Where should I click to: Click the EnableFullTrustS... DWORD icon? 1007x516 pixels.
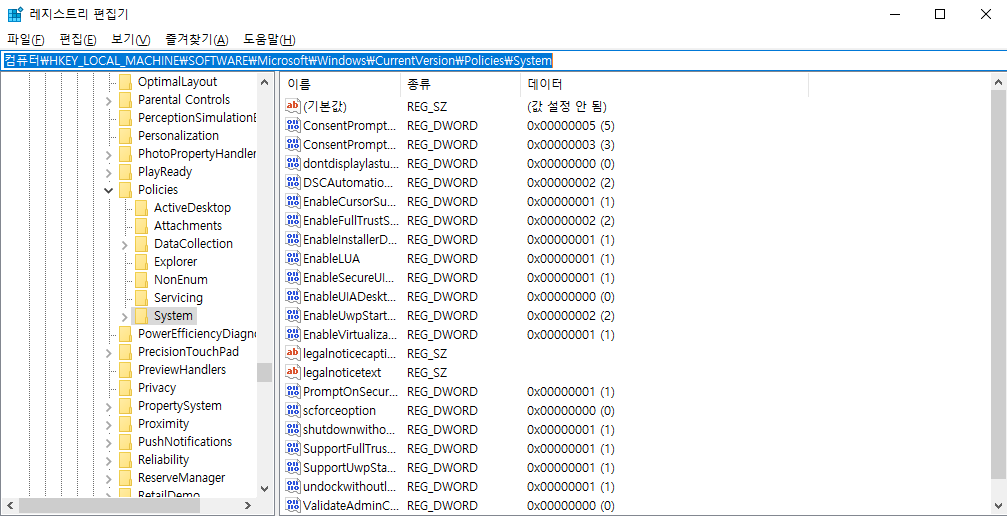[x=293, y=220]
